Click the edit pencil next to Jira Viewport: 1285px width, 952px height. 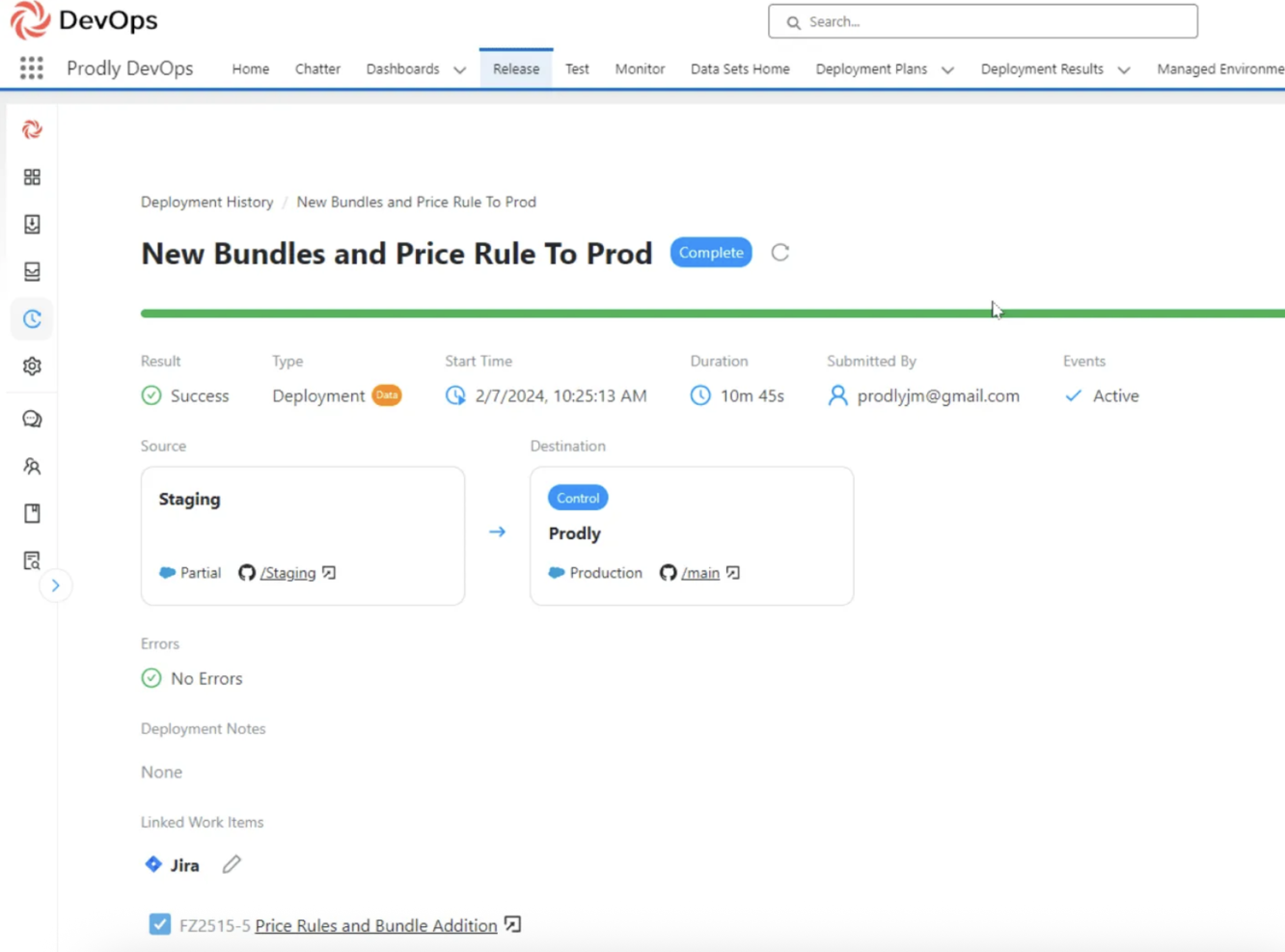click(231, 864)
